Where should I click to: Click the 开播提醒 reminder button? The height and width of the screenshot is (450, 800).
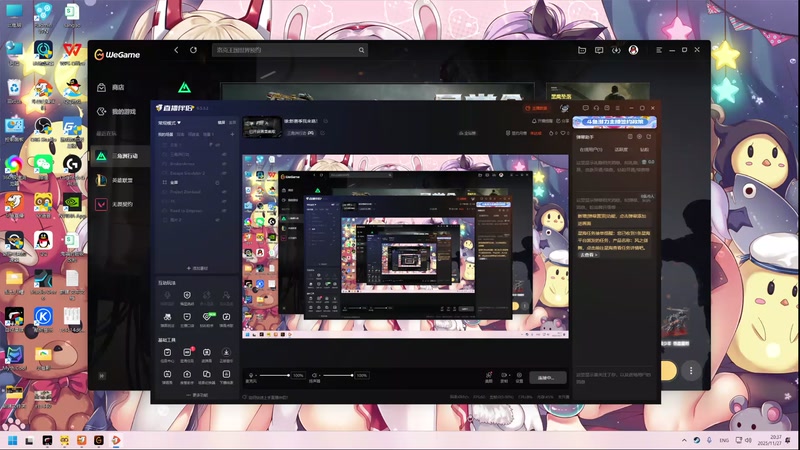tap(542, 121)
